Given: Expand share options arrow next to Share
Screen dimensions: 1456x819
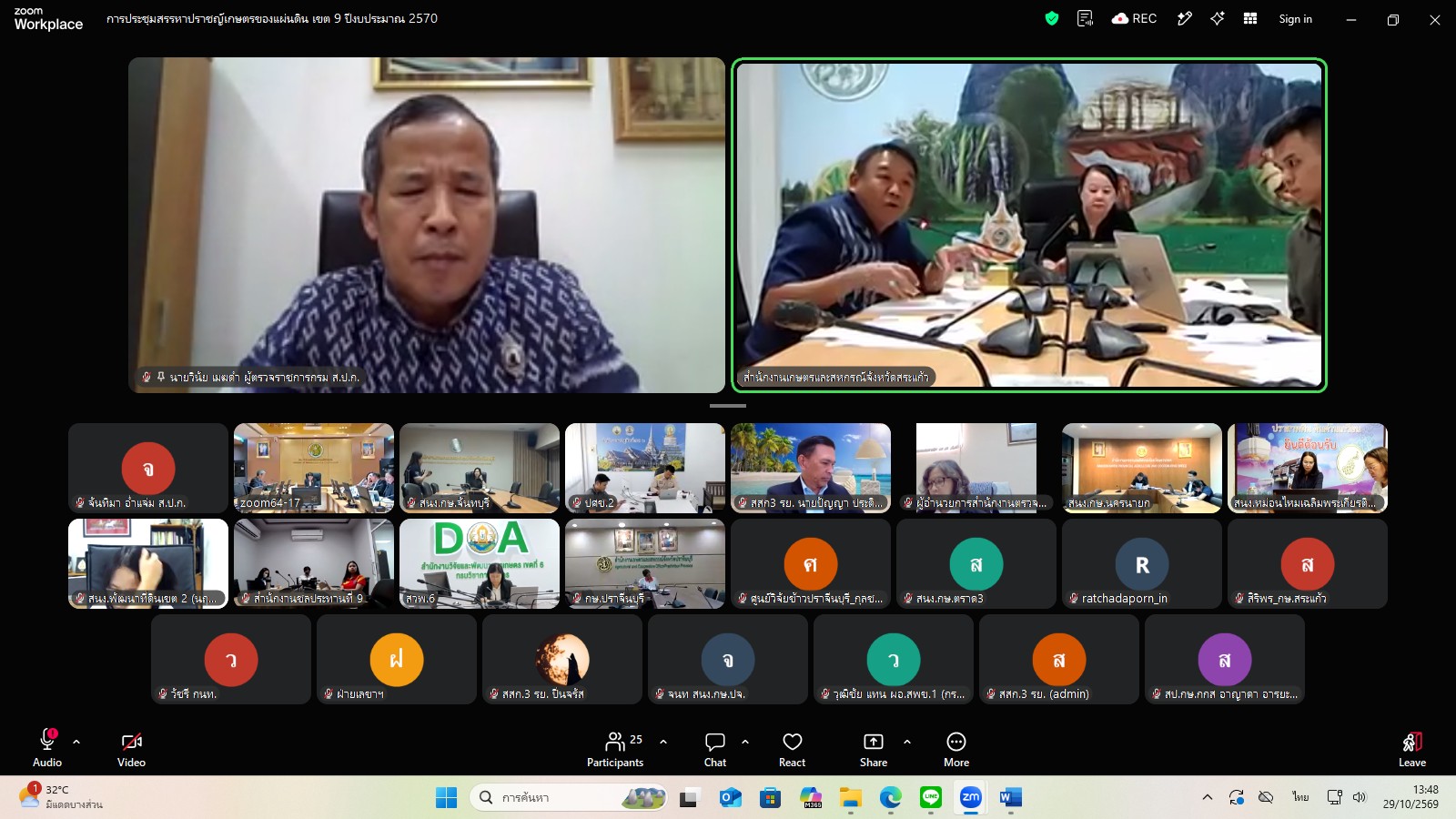Looking at the screenshot, I should (907, 742).
